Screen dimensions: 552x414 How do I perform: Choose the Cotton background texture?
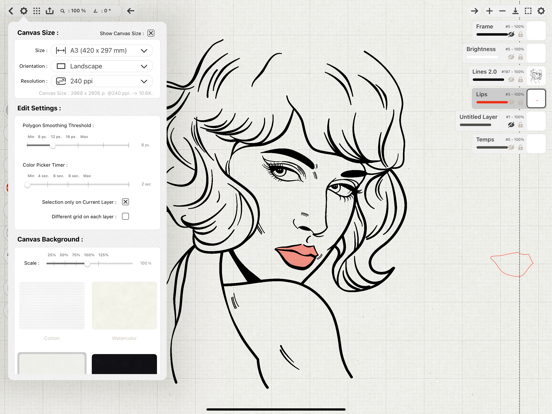[x=52, y=306]
